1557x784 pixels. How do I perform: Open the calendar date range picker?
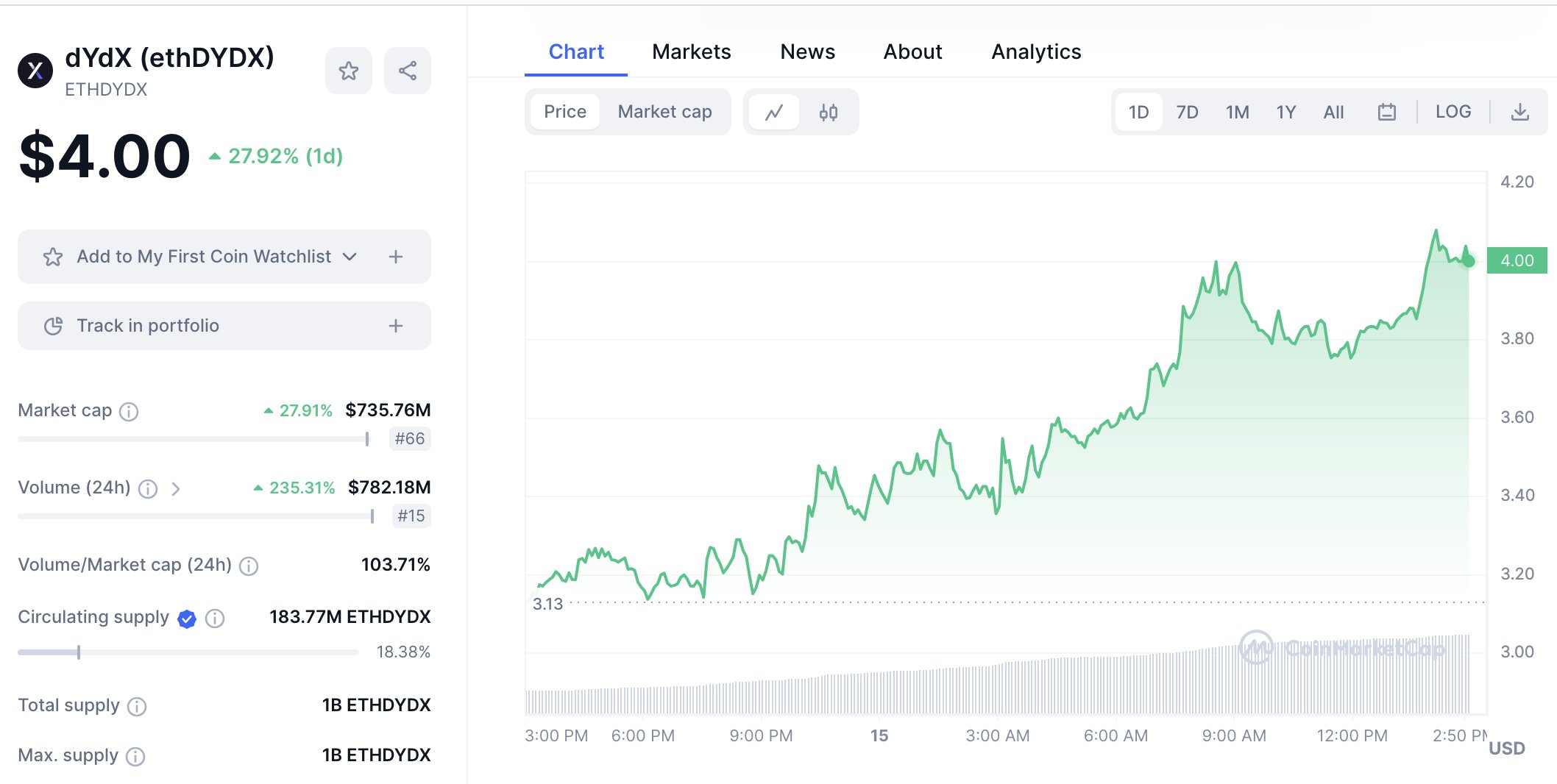pos(1387,112)
